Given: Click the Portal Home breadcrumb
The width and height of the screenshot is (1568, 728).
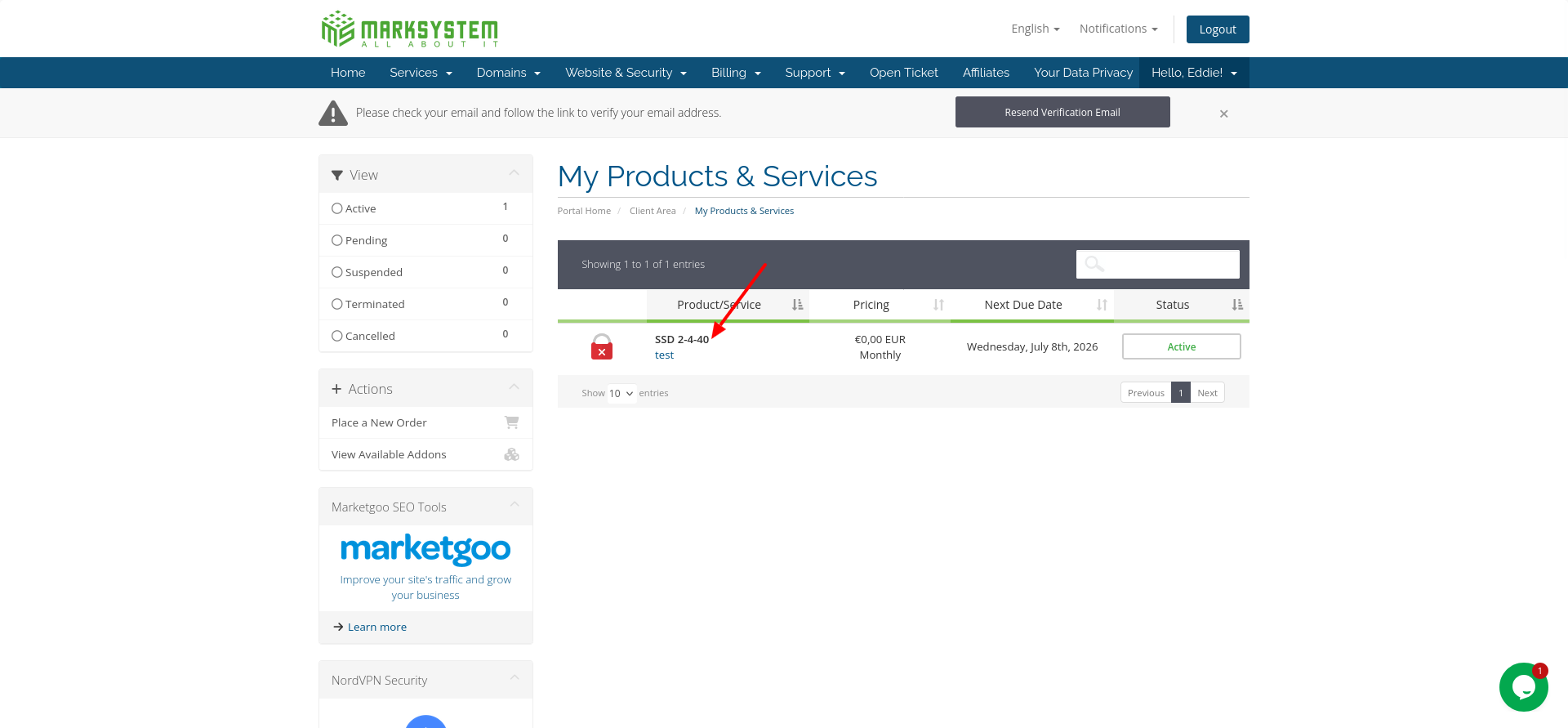Looking at the screenshot, I should click(x=584, y=211).
